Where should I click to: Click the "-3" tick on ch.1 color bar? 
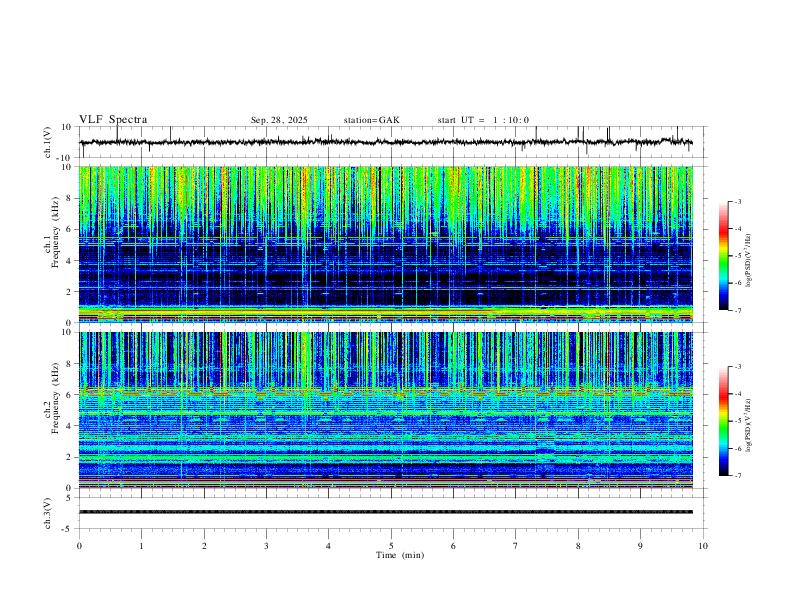(x=738, y=201)
